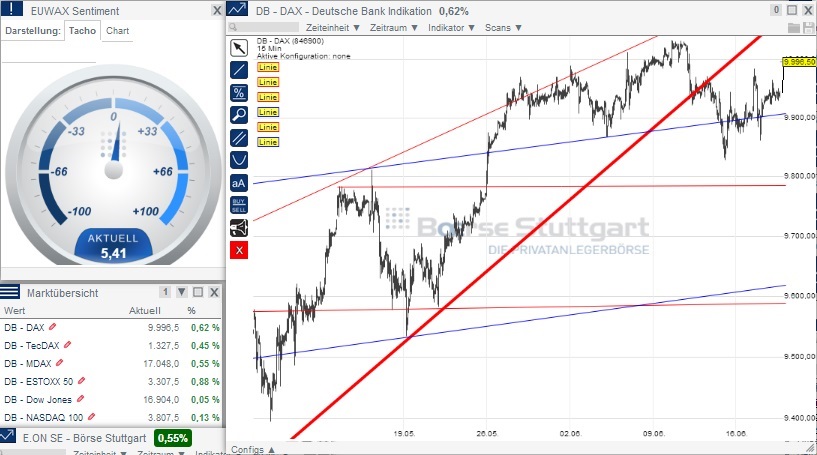Image resolution: width=817 pixels, height=455 pixels.
Task: Sort by the Aktuell column header
Action: [x=144, y=311]
